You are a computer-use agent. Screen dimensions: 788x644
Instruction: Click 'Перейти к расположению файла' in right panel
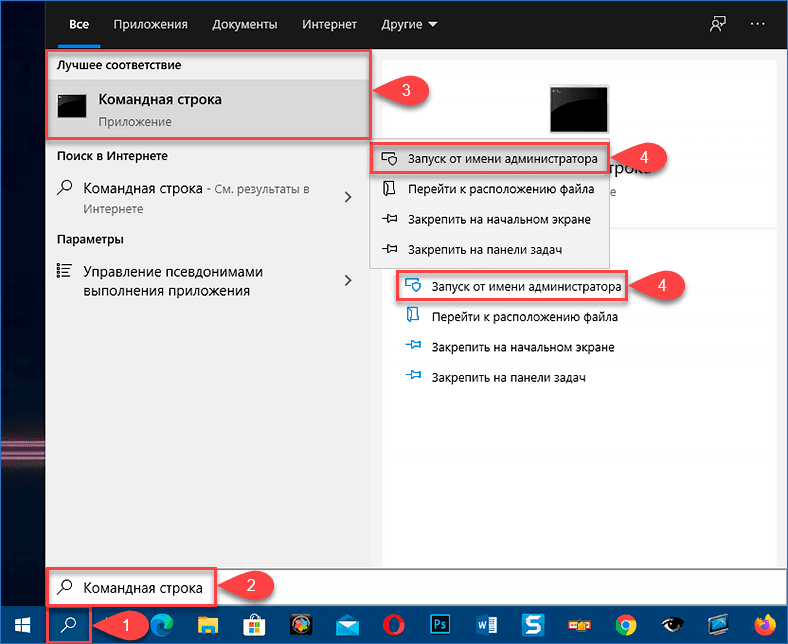[x=525, y=317]
